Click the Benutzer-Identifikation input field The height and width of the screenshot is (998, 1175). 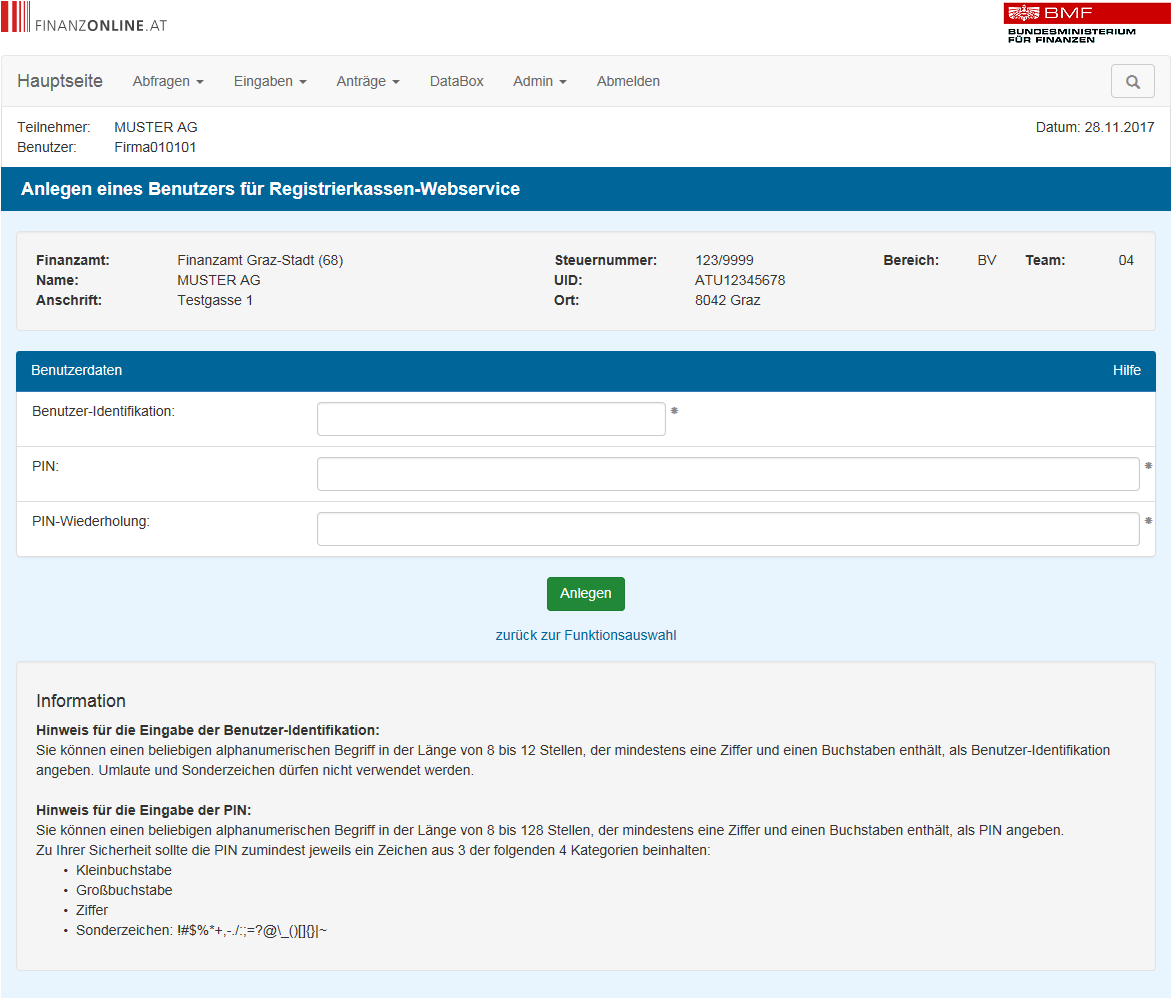[491, 419]
